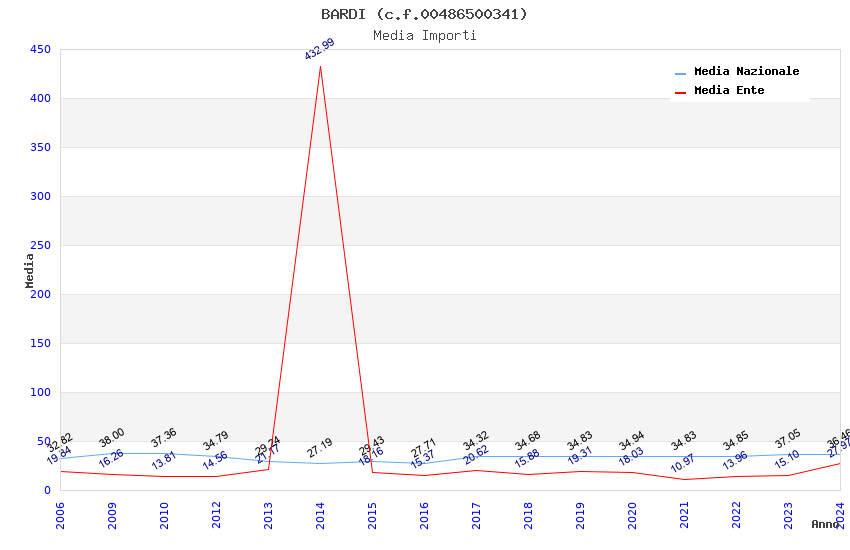The image size is (850, 550).
Task: Click the national value label 27.19
Action: 320,448
